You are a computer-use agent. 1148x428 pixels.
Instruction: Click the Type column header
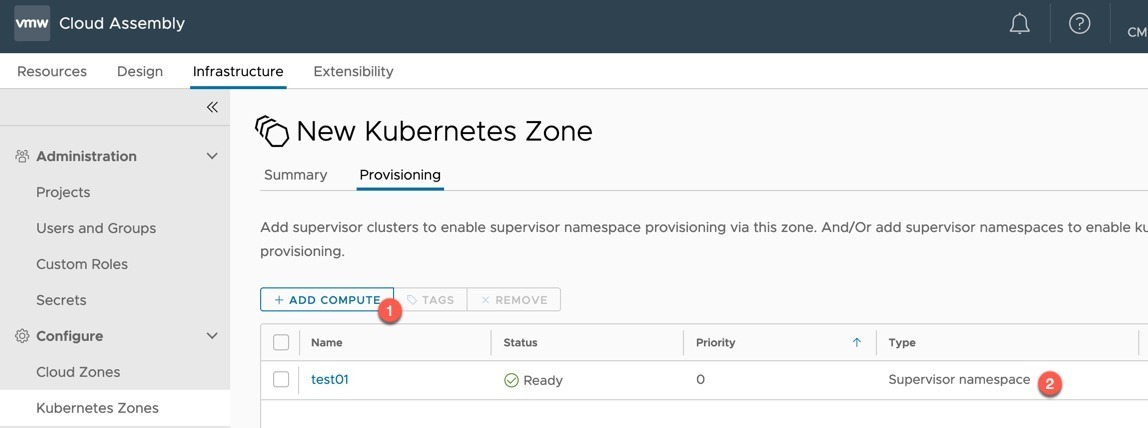[902, 342]
